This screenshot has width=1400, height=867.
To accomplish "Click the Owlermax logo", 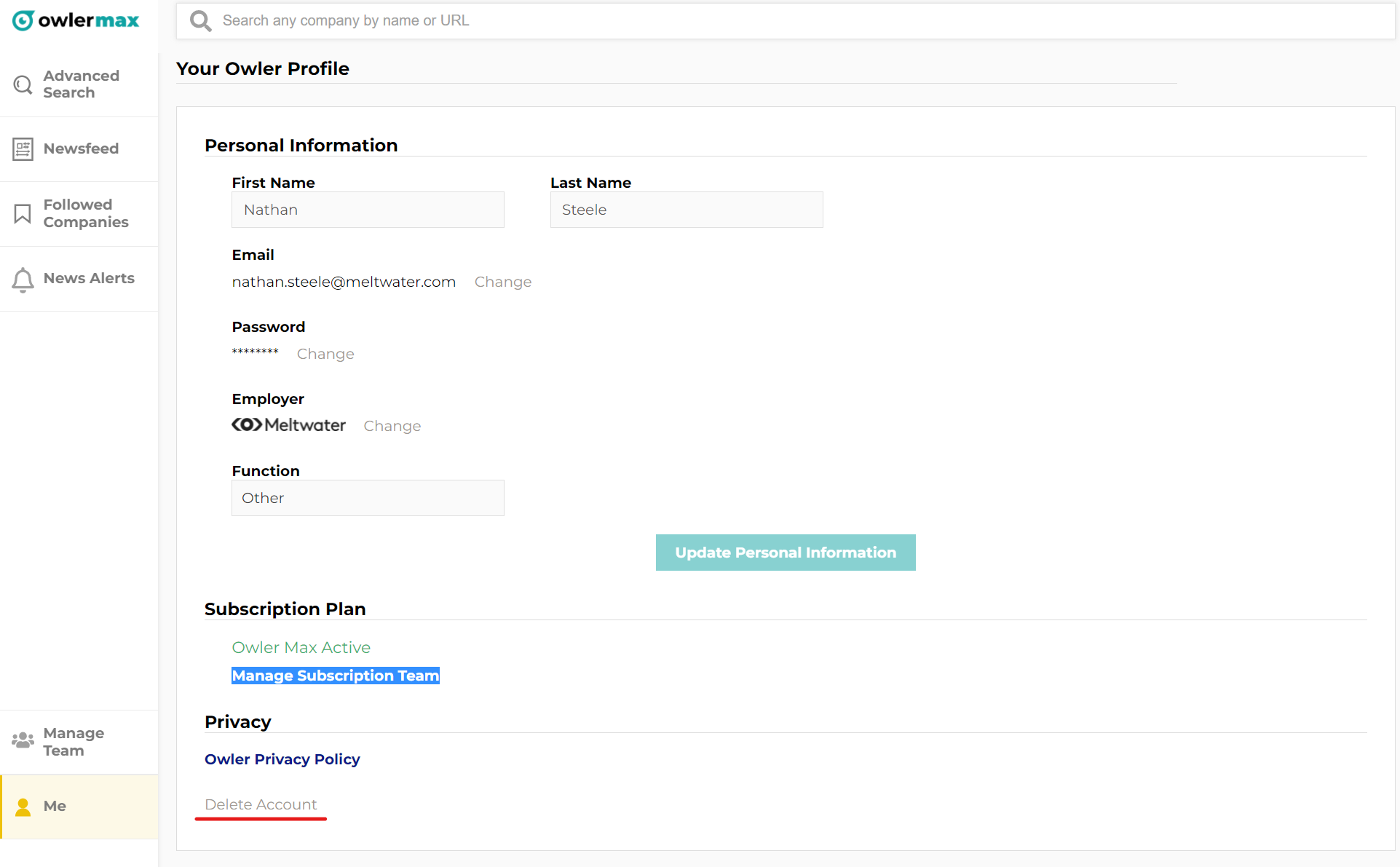I will click(76, 20).
